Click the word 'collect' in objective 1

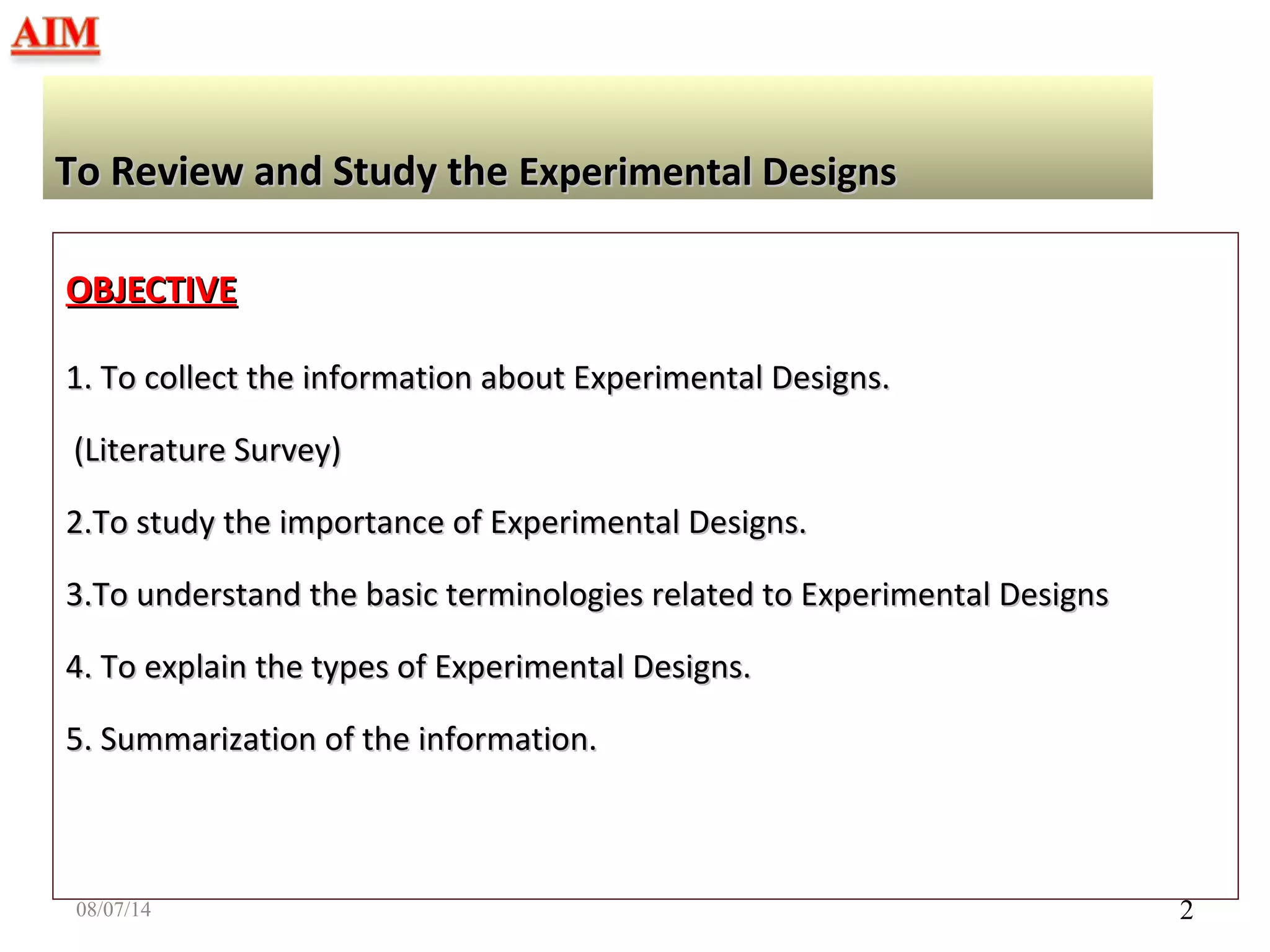click(190, 377)
